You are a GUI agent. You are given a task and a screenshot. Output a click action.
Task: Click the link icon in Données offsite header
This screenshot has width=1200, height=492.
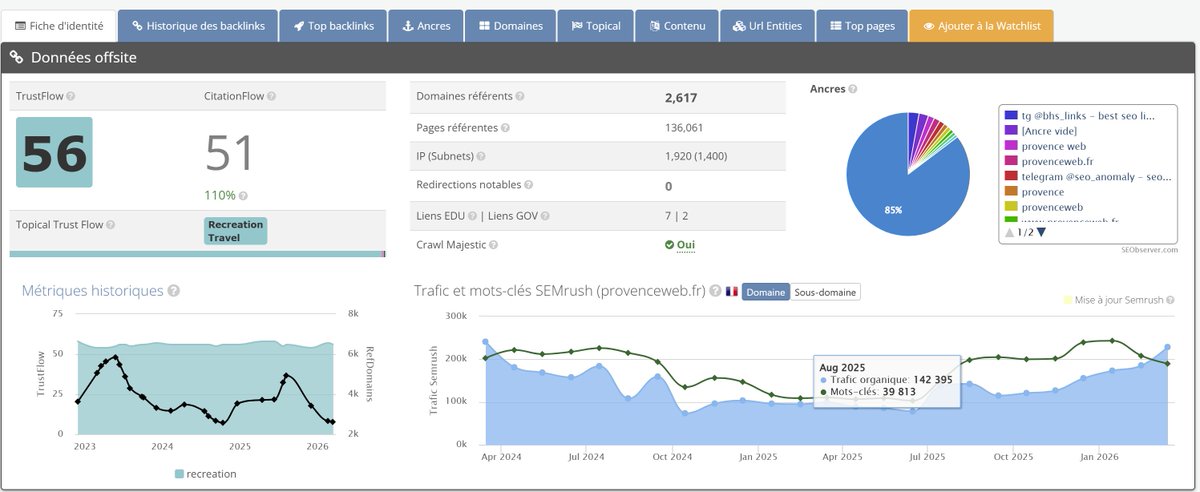point(17,58)
